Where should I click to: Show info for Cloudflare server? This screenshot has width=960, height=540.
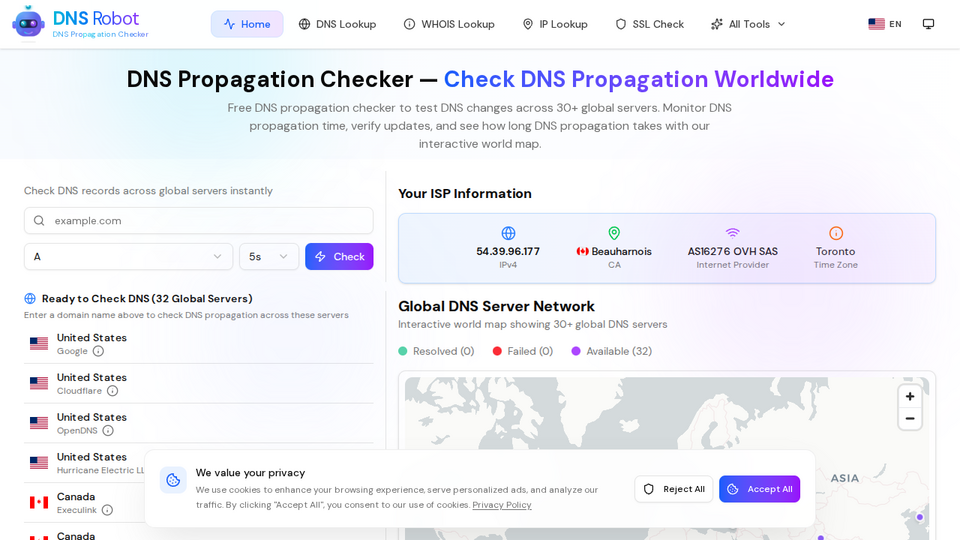[x=113, y=391]
